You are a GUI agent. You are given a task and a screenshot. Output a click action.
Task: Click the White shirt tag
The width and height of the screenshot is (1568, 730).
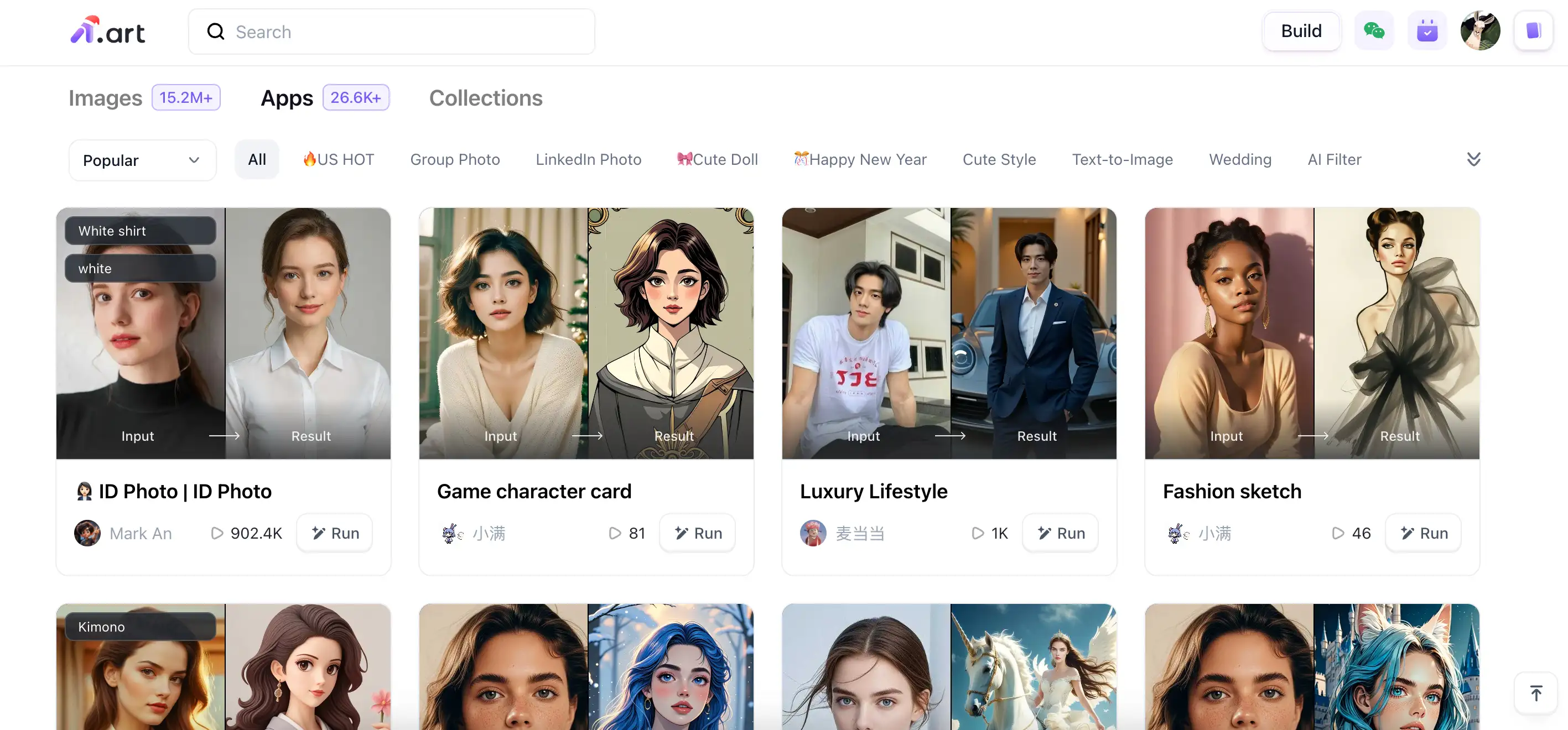click(141, 231)
